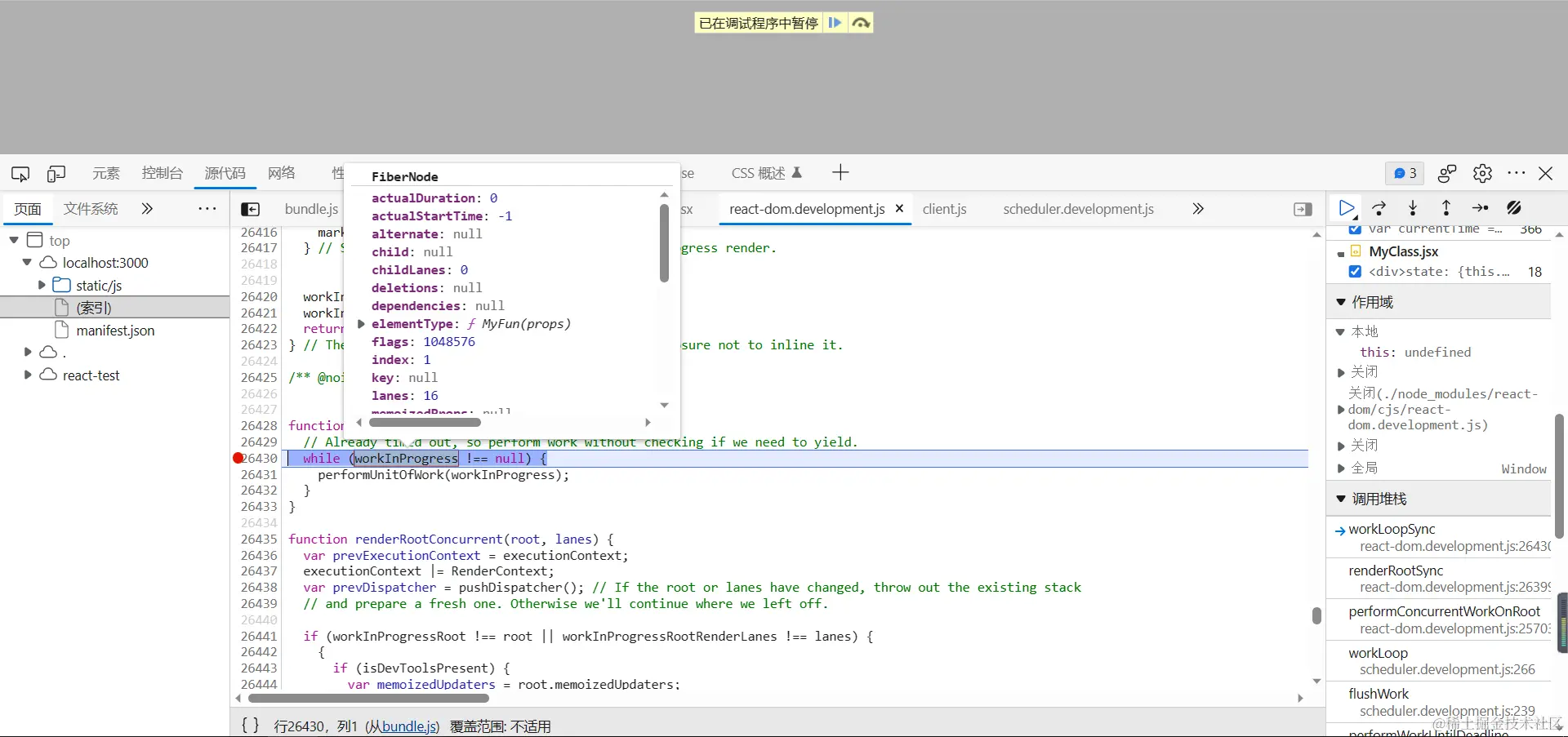
Task: Open manifest.json in the file tree
Action: tap(114, 331)
